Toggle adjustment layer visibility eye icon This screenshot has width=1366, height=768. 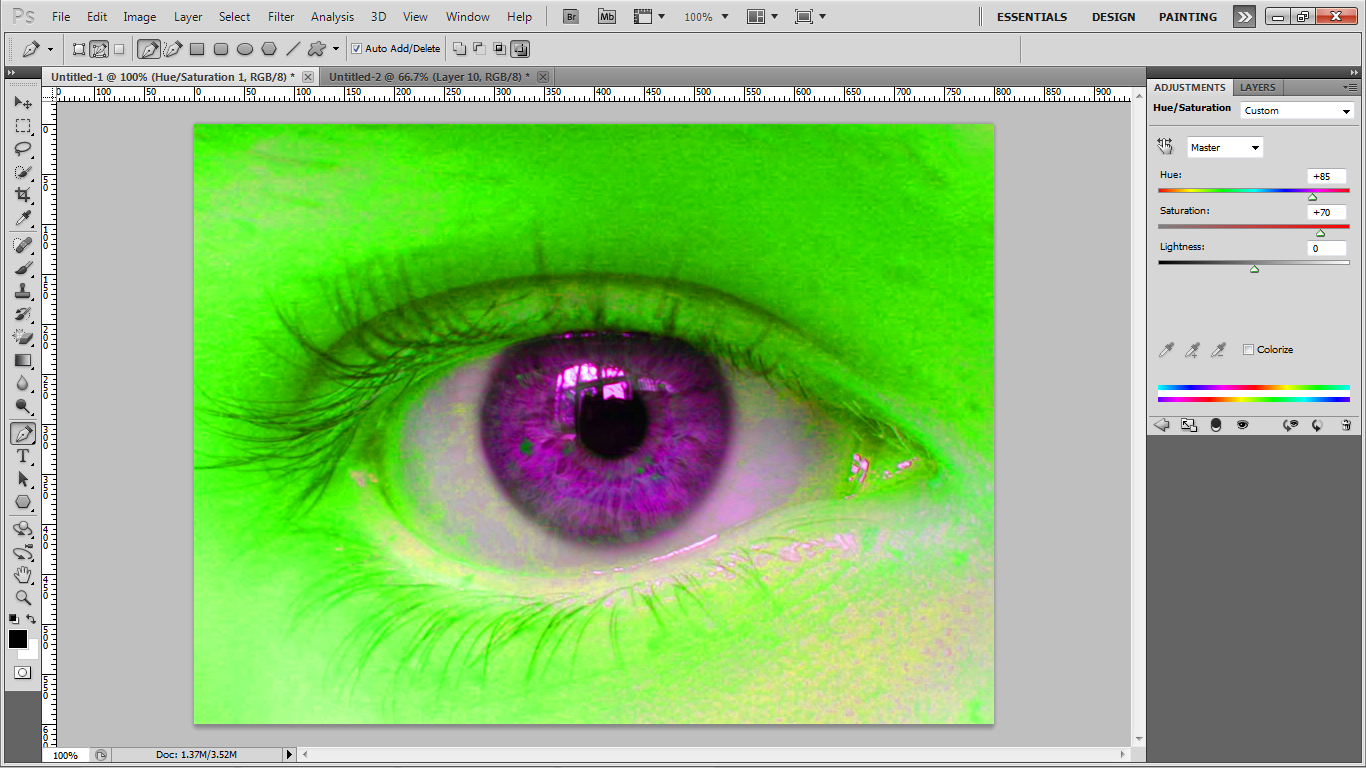[x=1242, y=425]
